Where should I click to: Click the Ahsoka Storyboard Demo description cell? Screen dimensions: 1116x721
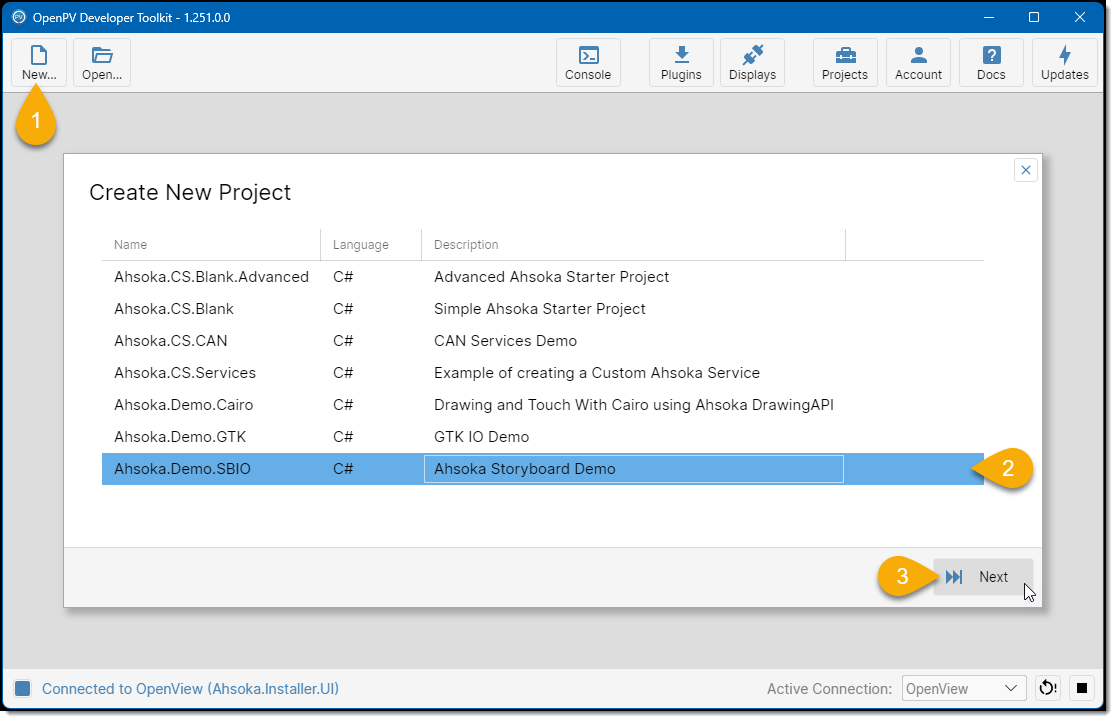coord(633,469)
